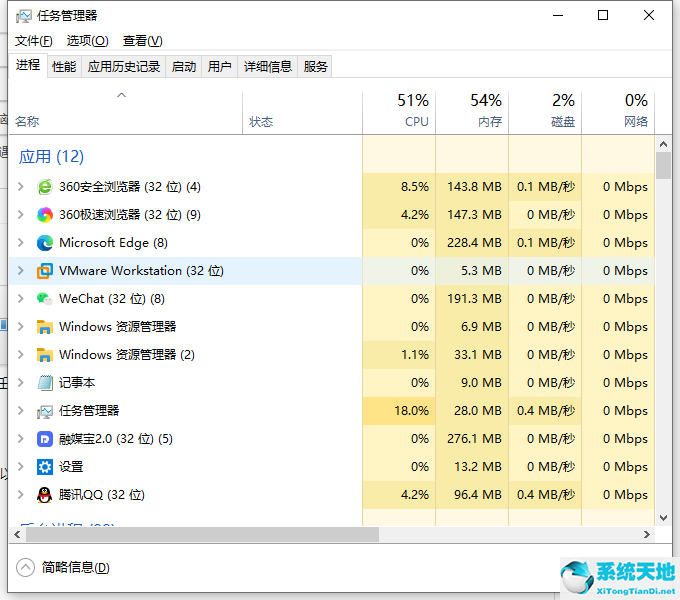This screenshot has width=680, height=600.
Task: Switch to the 服务 tab
Action: pyautogui.click(x=315, y=66)
